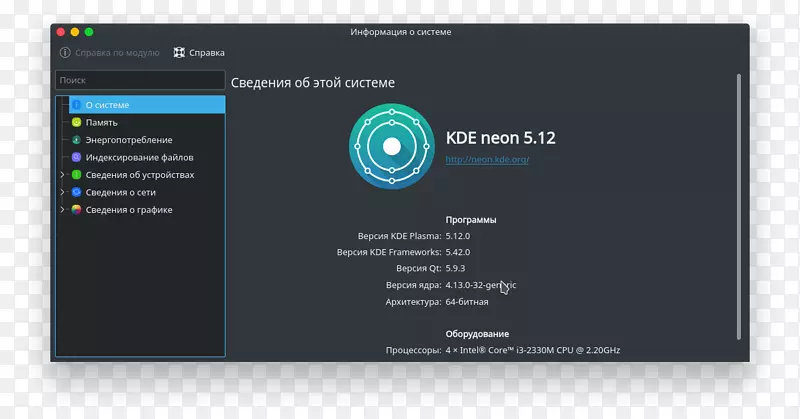
Task: Click the yellow minimize window button
Action: (x=74, y=32)
